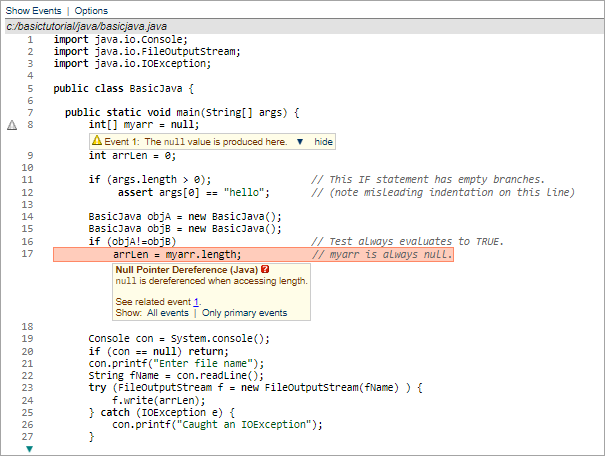Click the 'Null Pointer Dereference (Java)' title
The height and width of the screenshot is (456, 605).
click(x=187, y=270)
